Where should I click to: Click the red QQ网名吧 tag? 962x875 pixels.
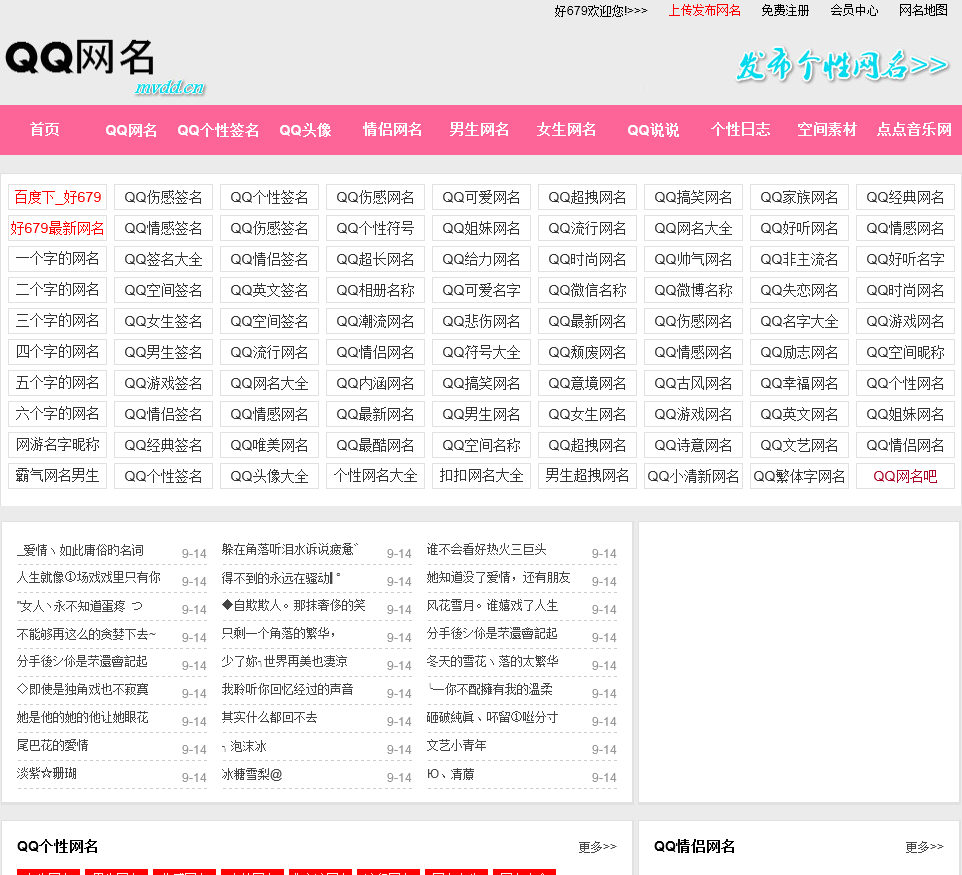tap(906, 476)
